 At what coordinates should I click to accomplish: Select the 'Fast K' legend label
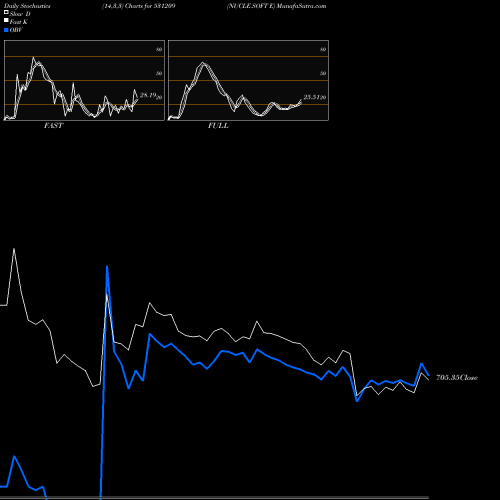(19, 22)
